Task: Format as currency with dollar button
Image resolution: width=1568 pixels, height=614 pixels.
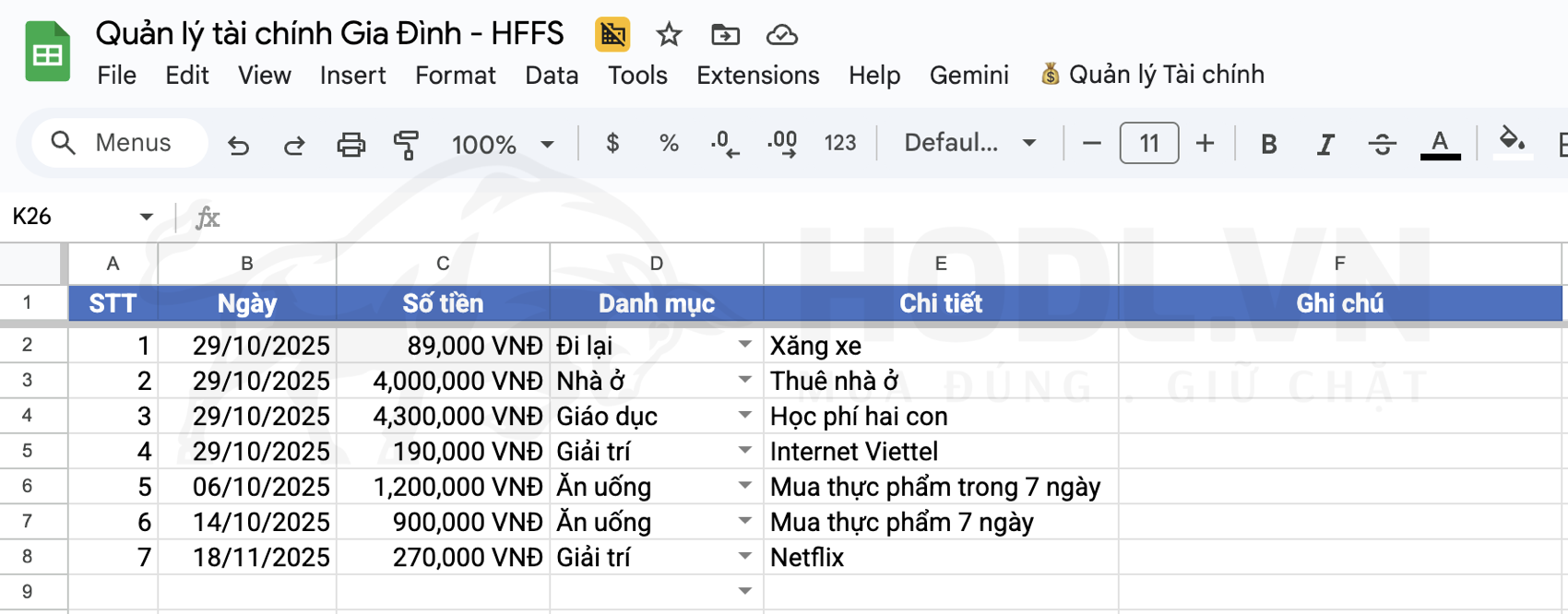Action: coord(612,143)
